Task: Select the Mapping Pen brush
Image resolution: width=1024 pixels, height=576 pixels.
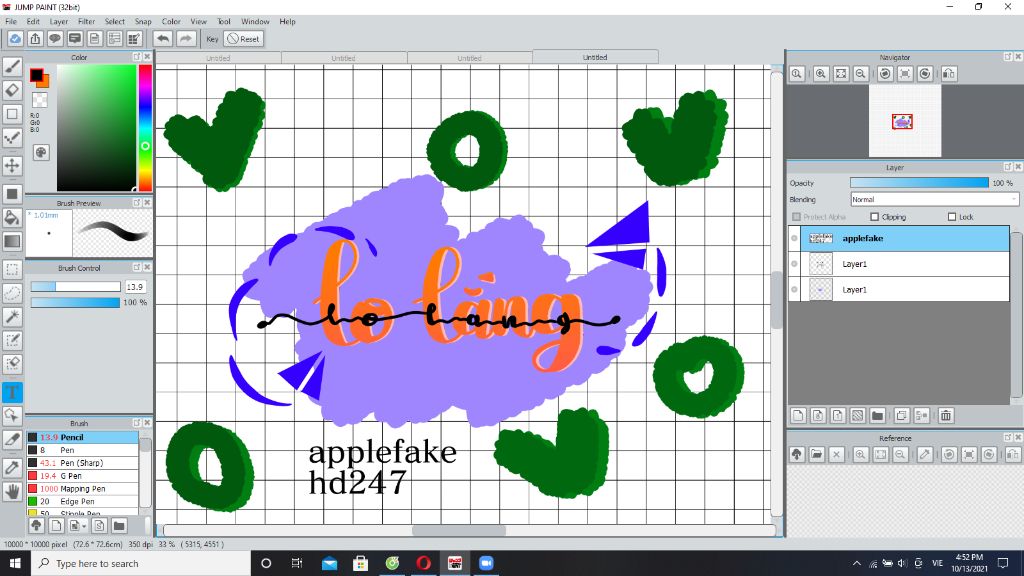Action: (x=82, y=488)
